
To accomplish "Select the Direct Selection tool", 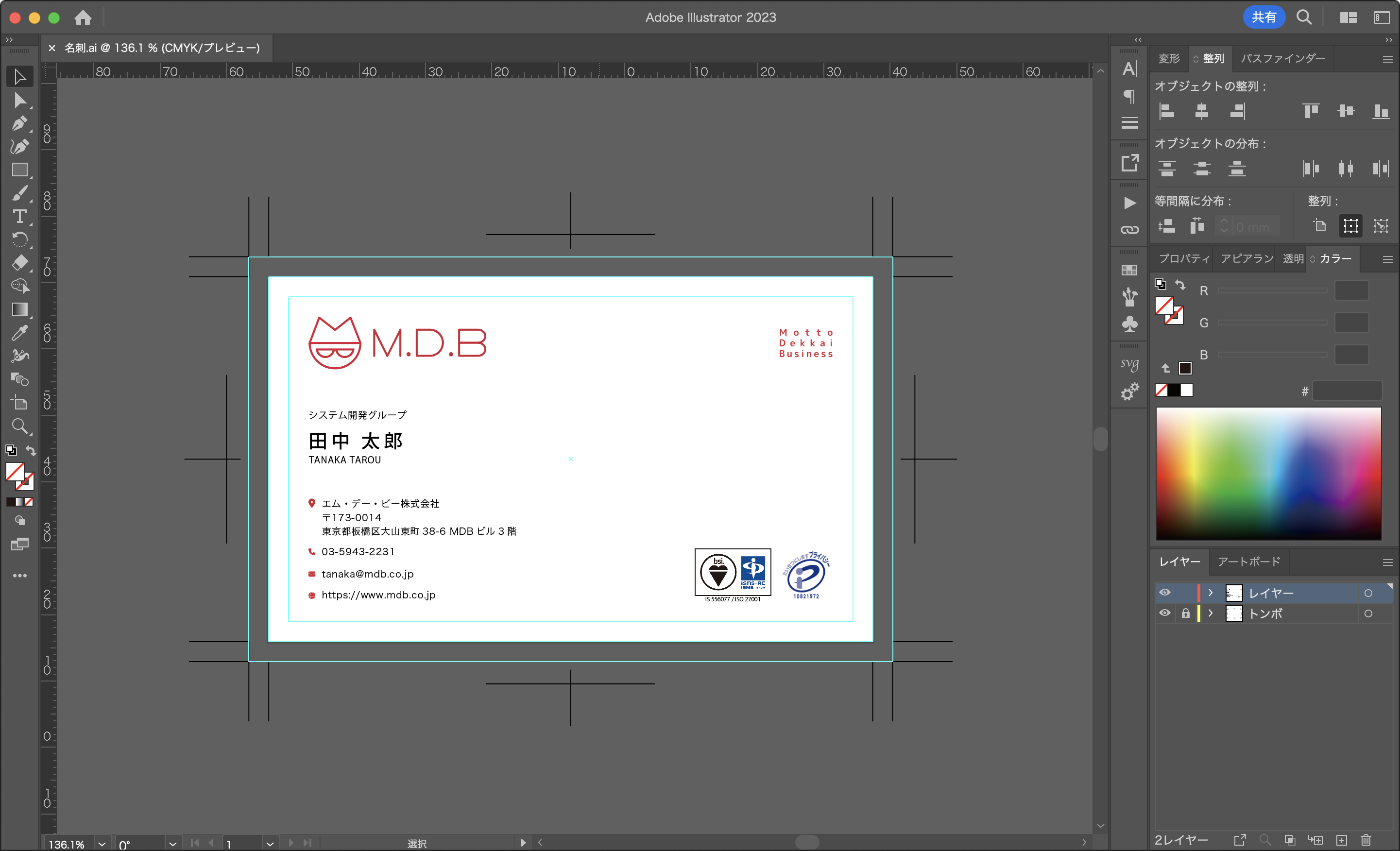I will [20, 100].
